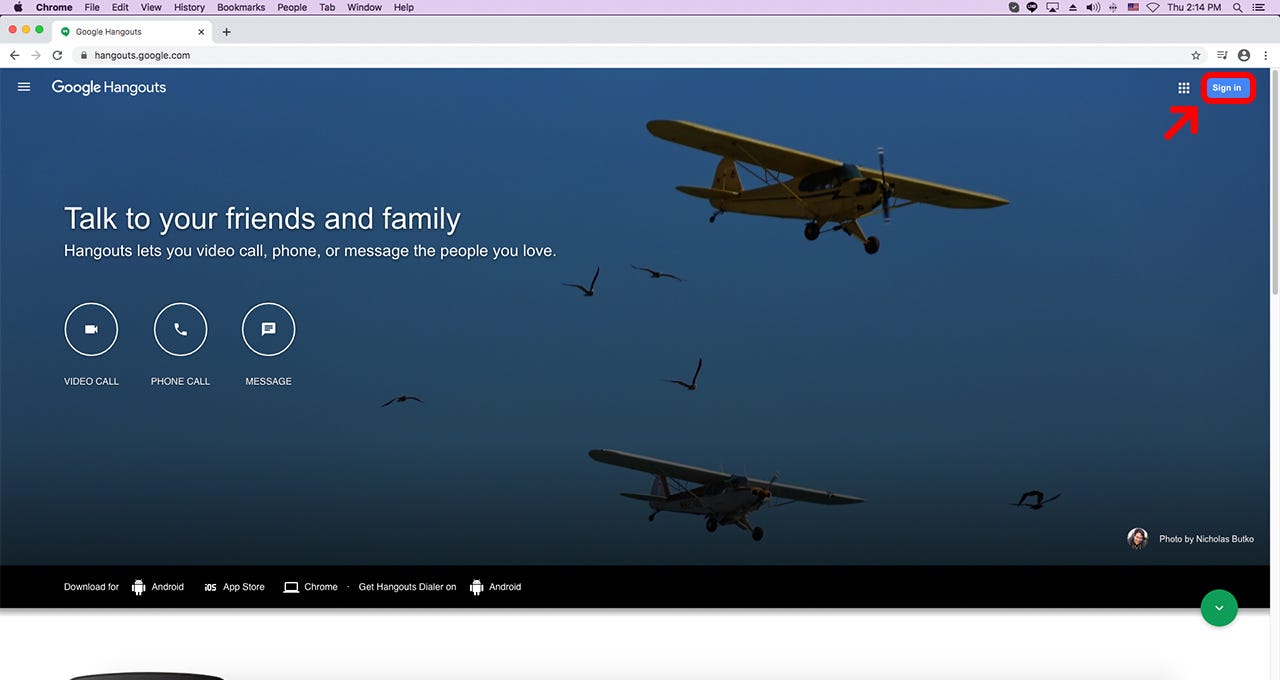Click the checkmark shield menu bar icon
The width and height of the screenshot is (1280, 680).
(x=1014, y=7)
